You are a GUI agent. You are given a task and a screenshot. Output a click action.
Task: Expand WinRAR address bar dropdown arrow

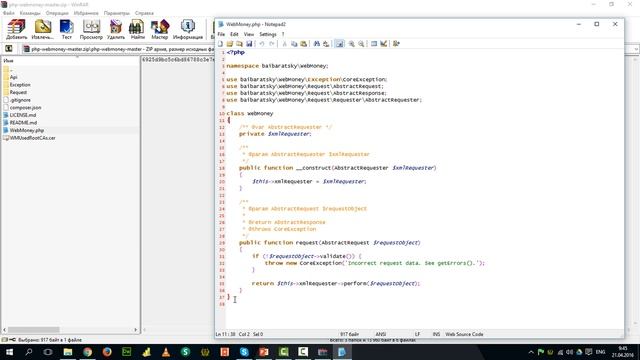(x=636, y=49)
